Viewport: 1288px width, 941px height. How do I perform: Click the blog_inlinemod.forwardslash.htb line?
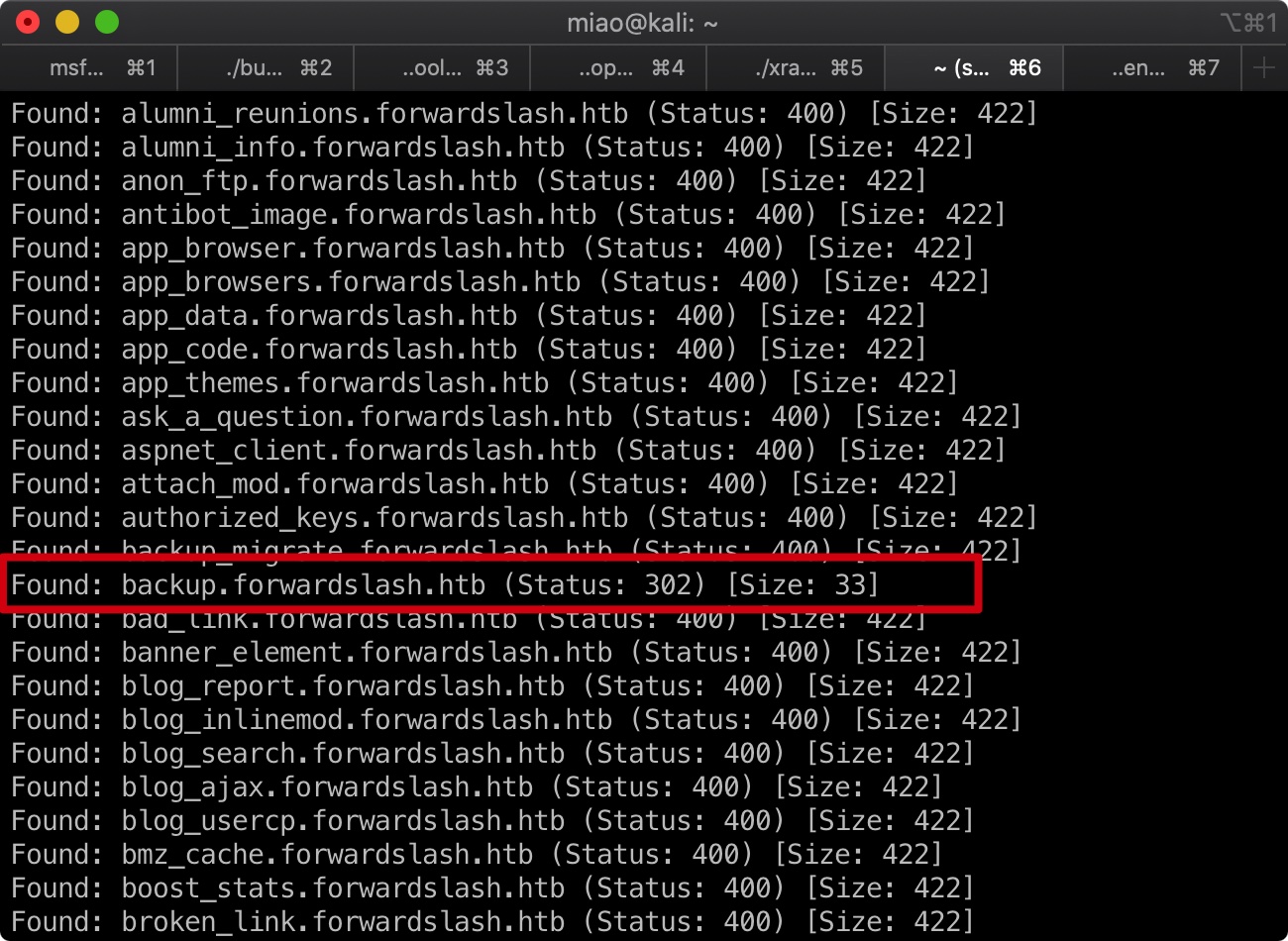point(516,720)
